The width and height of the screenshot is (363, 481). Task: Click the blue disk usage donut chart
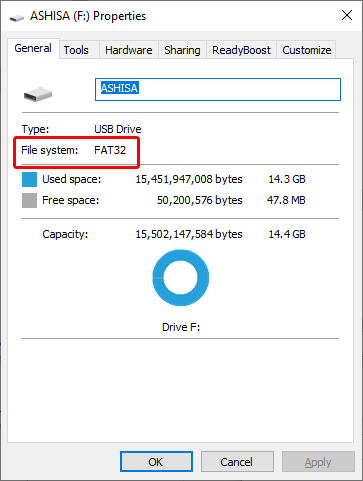coord(181,278)
